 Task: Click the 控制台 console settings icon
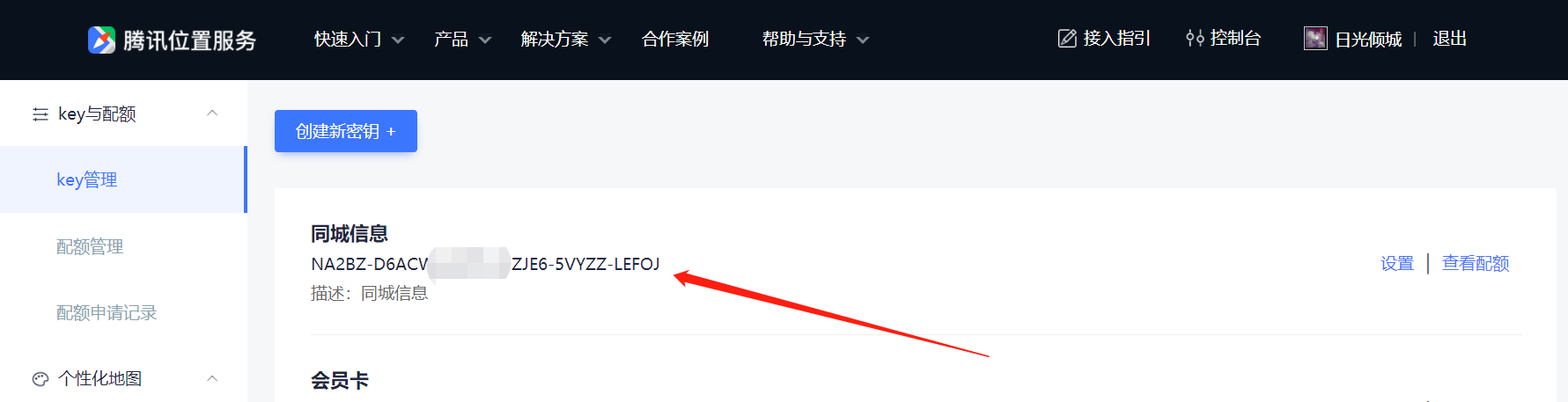click(1195, 39)
